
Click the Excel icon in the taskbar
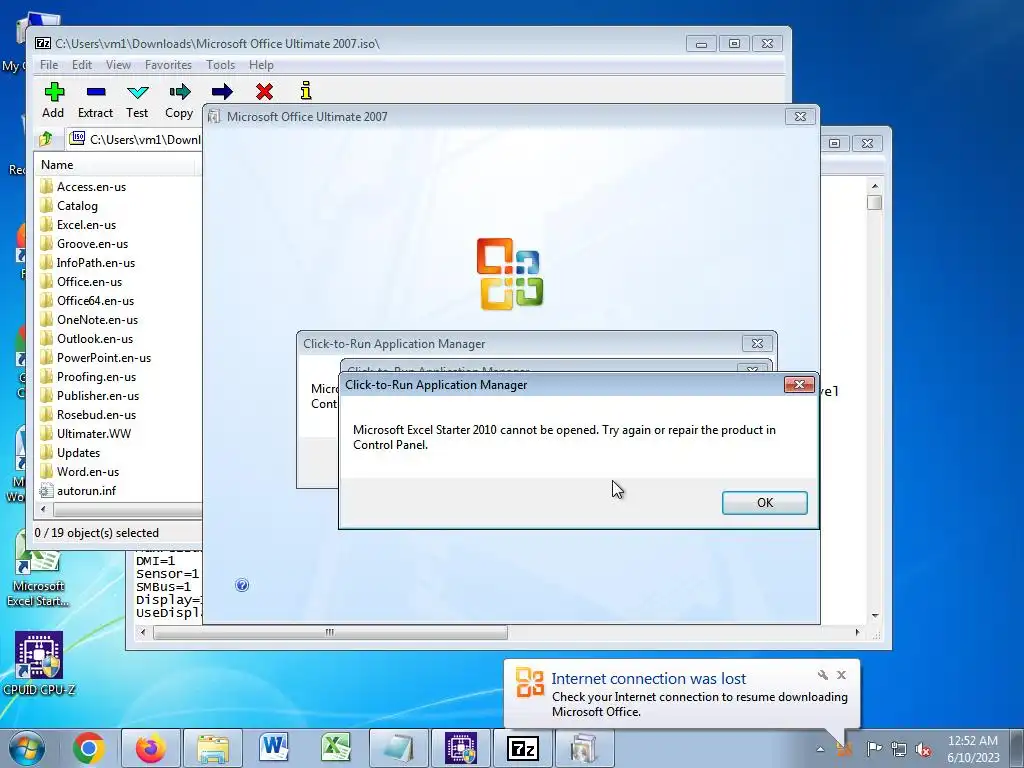click(x=336, y=747)
